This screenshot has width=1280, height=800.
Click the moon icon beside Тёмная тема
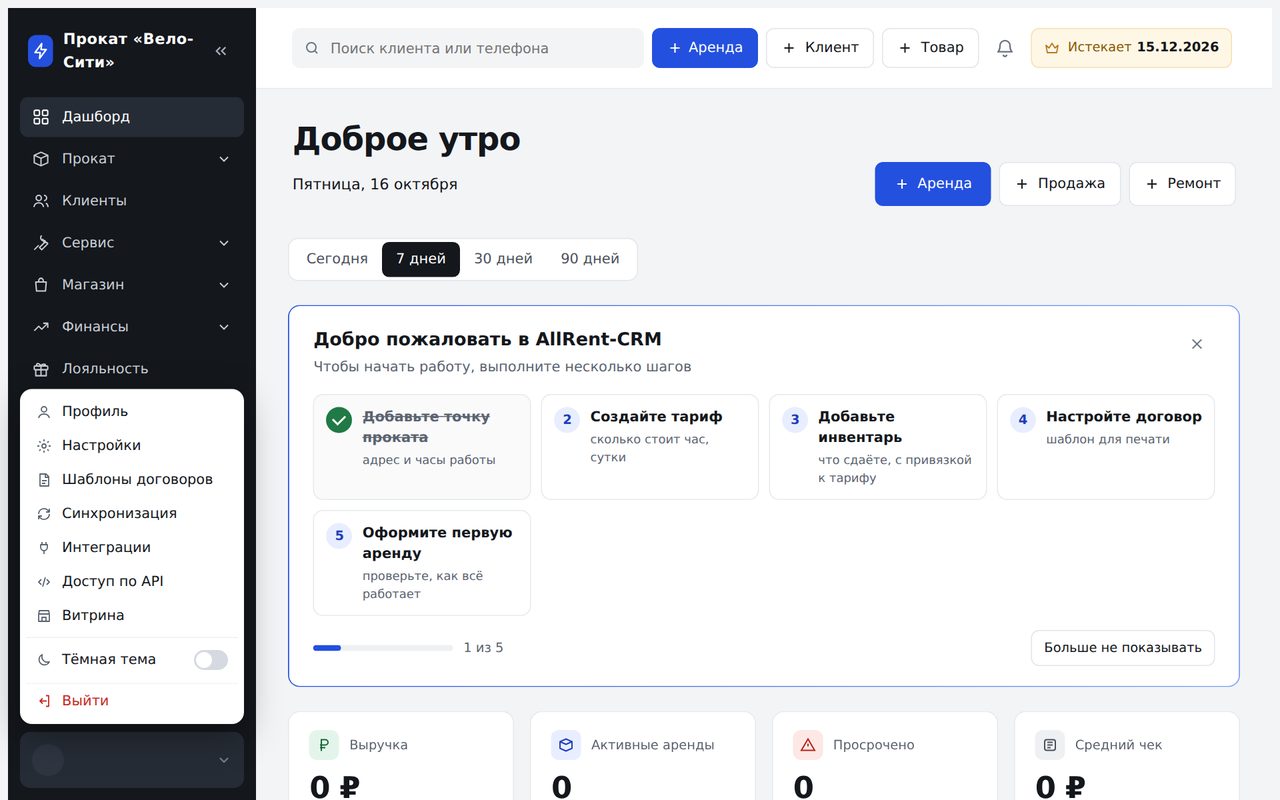44,660
